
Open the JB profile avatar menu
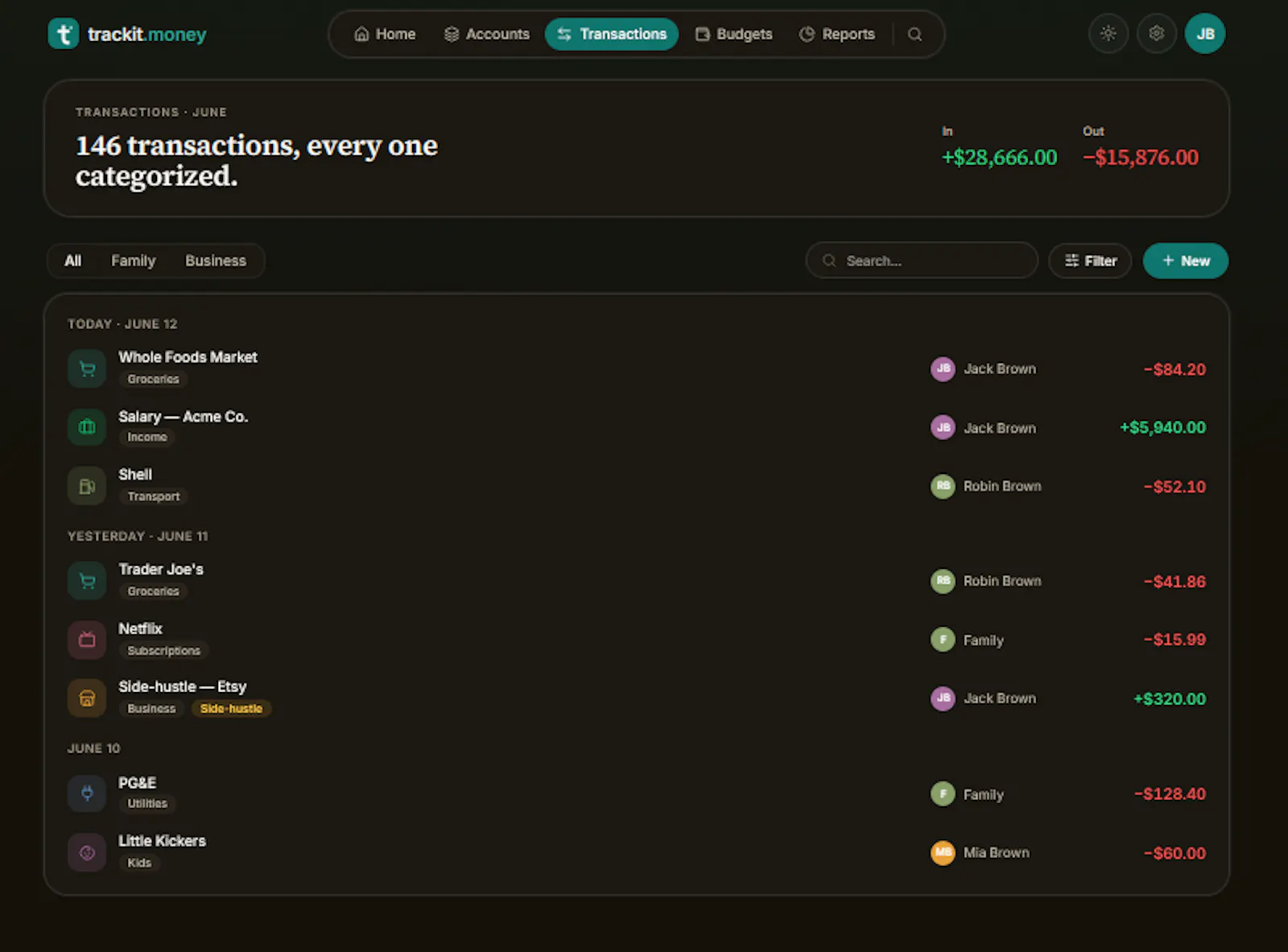[x=1205, y=34]
